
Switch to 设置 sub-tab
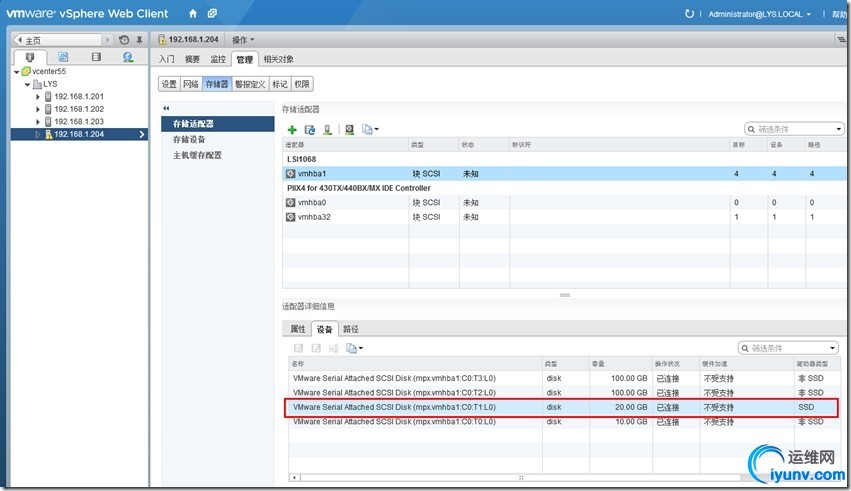click(169, 84)
